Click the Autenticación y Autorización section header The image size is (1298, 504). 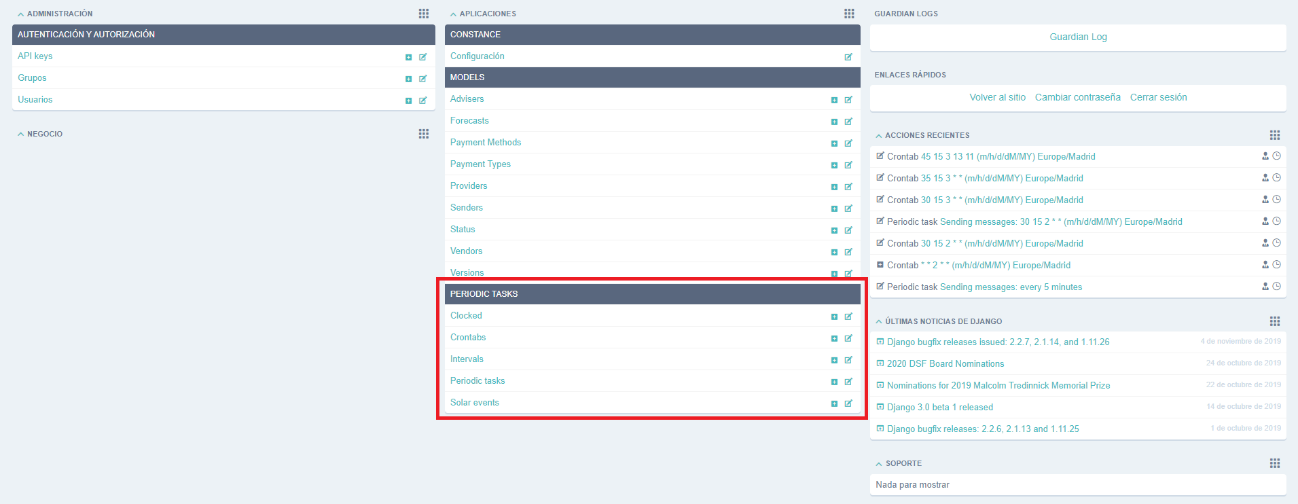[224, 34]
